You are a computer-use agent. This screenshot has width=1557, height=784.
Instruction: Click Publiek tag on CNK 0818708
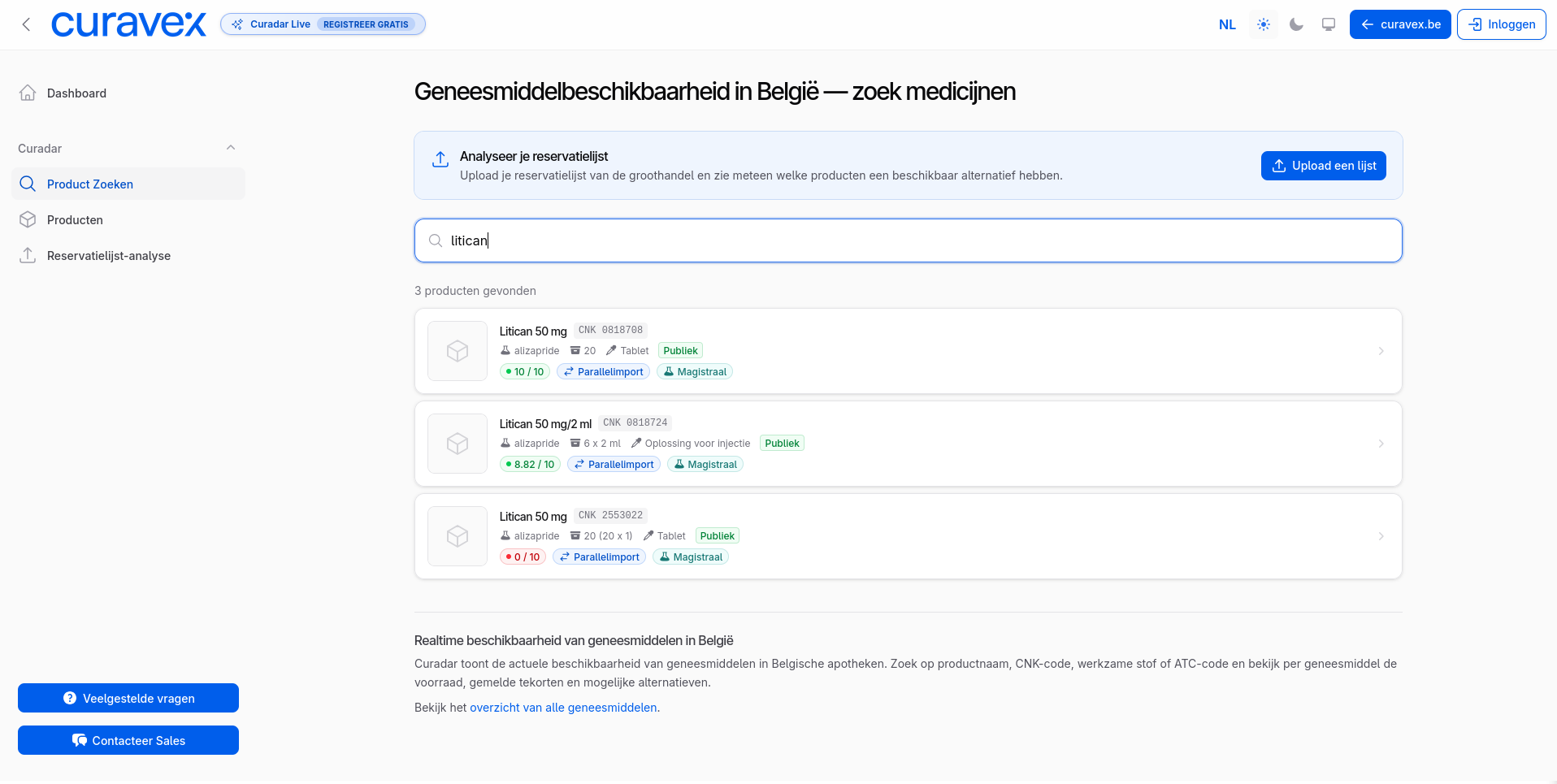click(x=681, y=351)
